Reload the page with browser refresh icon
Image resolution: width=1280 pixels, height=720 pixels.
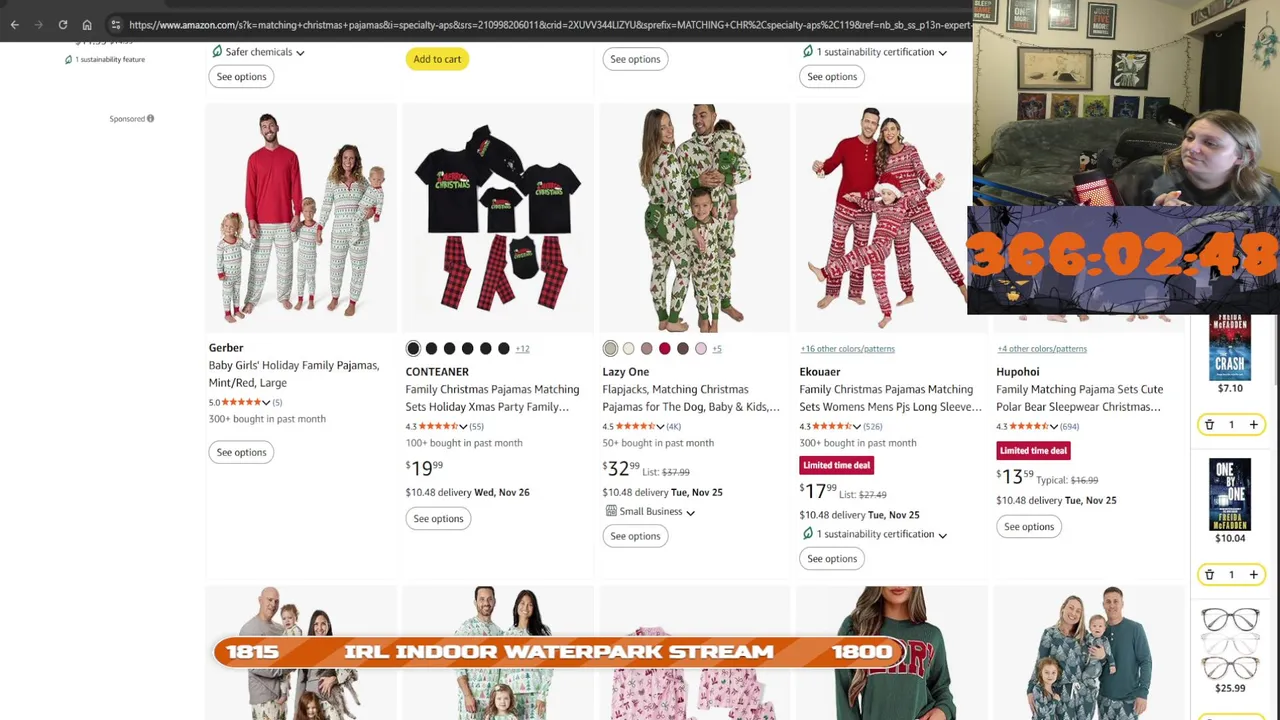(62, 25)
